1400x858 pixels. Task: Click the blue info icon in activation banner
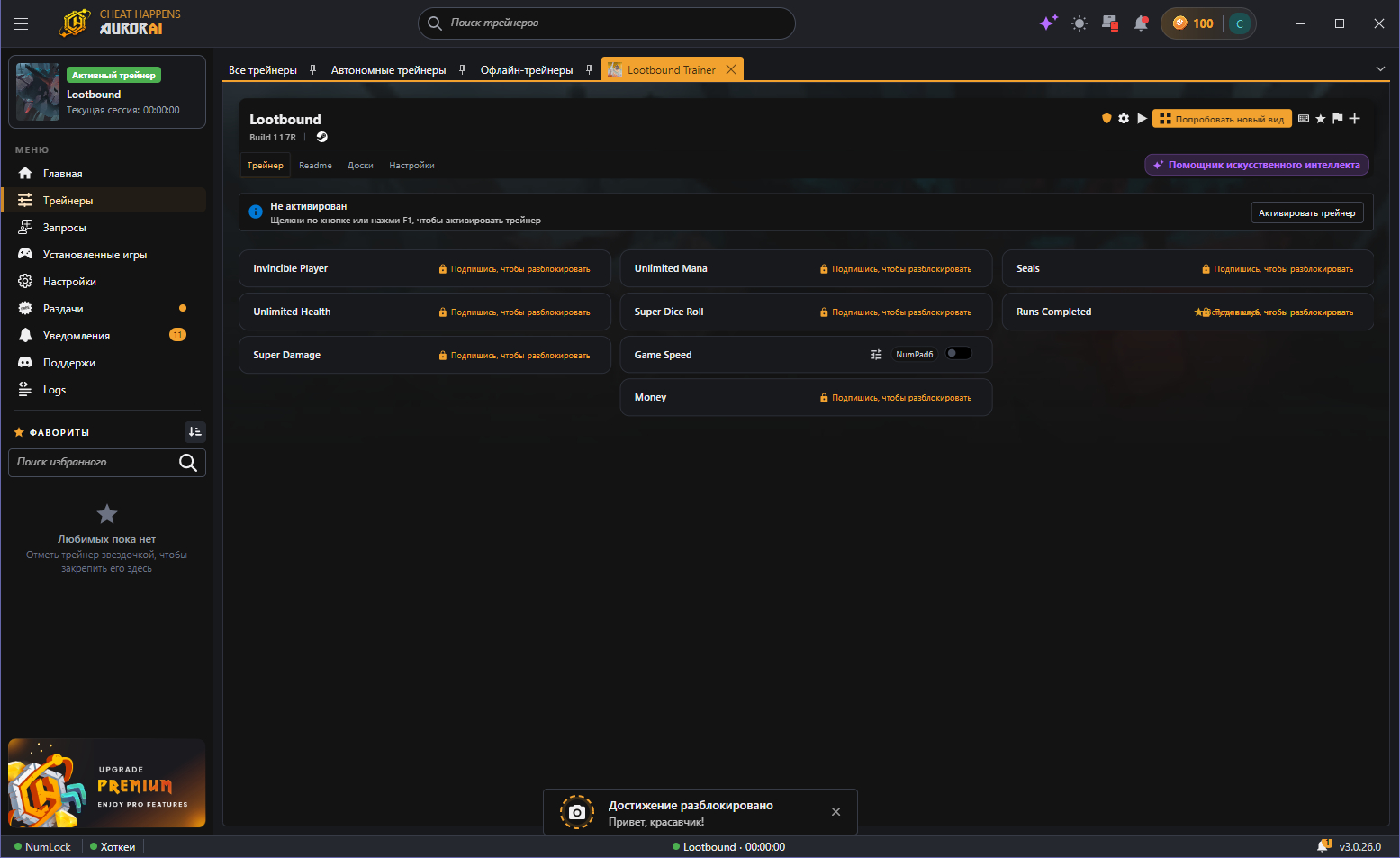pyautogui.click(x=256, y=212)
